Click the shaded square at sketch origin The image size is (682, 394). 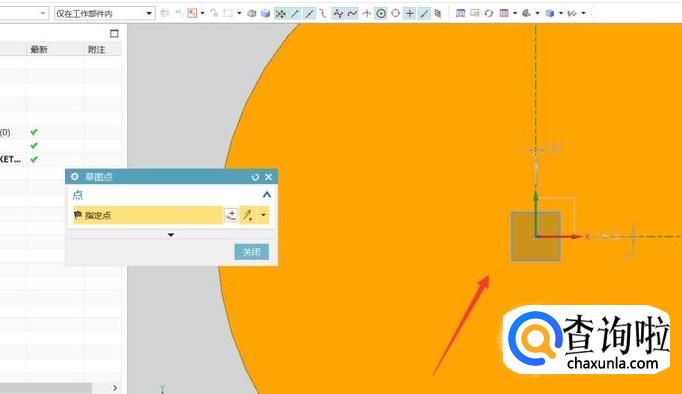click(x=535, y=236)
